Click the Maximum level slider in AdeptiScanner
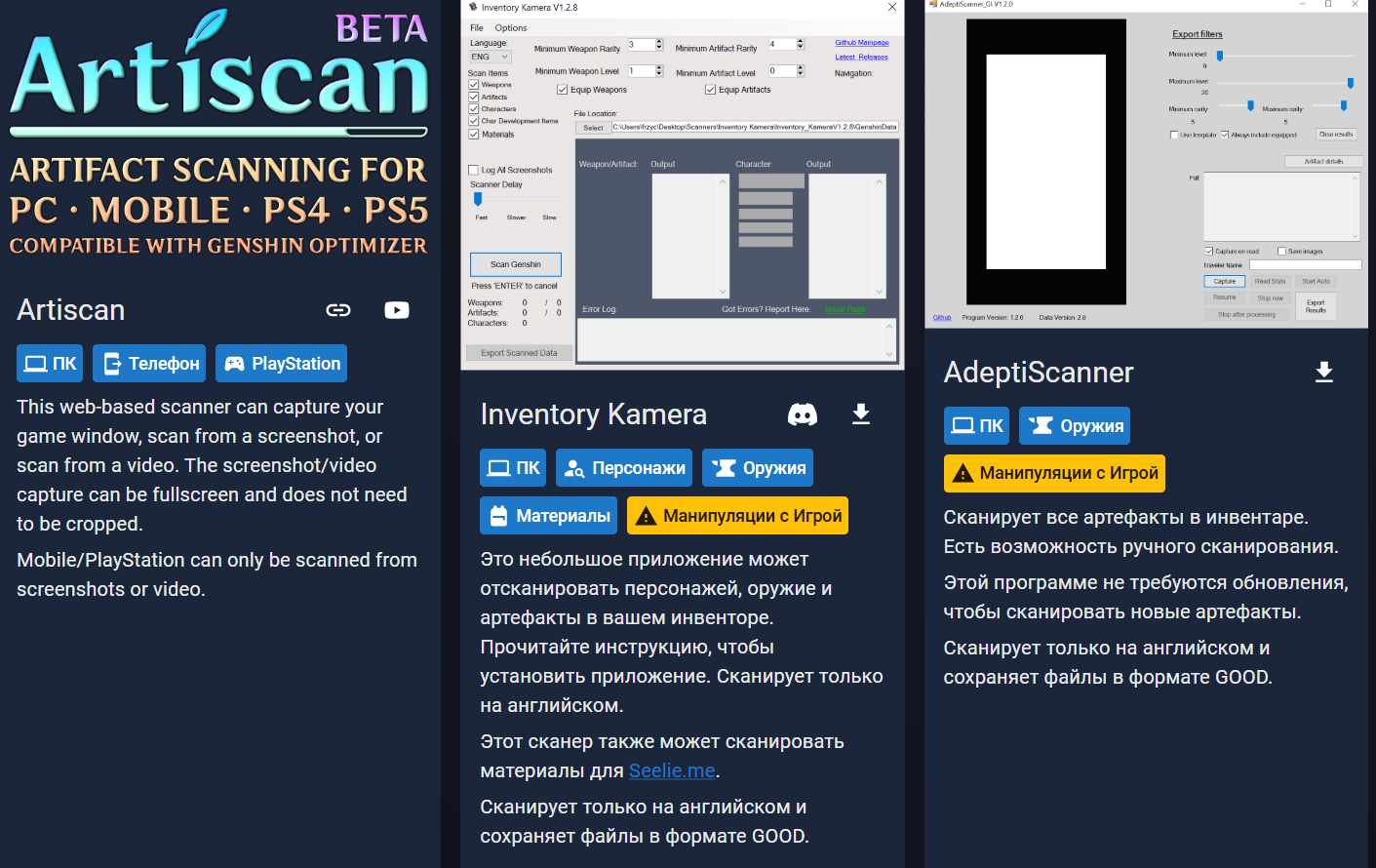The image size is (1376, 868). pyautogui.click(x=1351, y=83)
